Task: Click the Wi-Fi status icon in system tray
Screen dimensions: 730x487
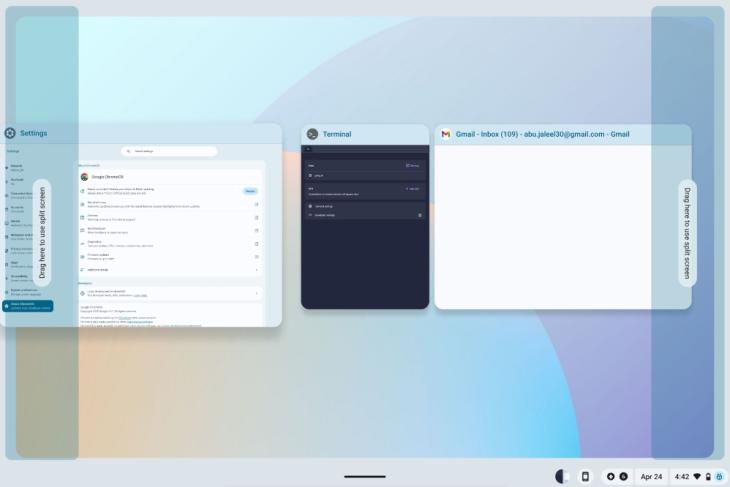Action: (x=697, y=476)
